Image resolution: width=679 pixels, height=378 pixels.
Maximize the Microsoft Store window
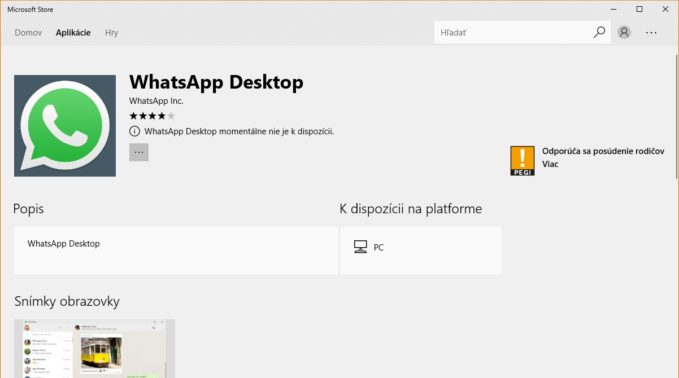tap(639, 9)
